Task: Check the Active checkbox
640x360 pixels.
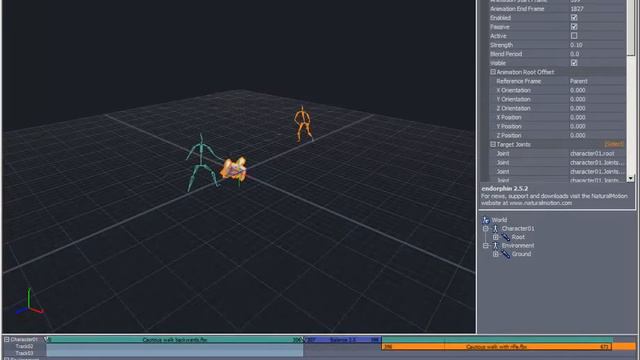Action: [x=574, y=36]
